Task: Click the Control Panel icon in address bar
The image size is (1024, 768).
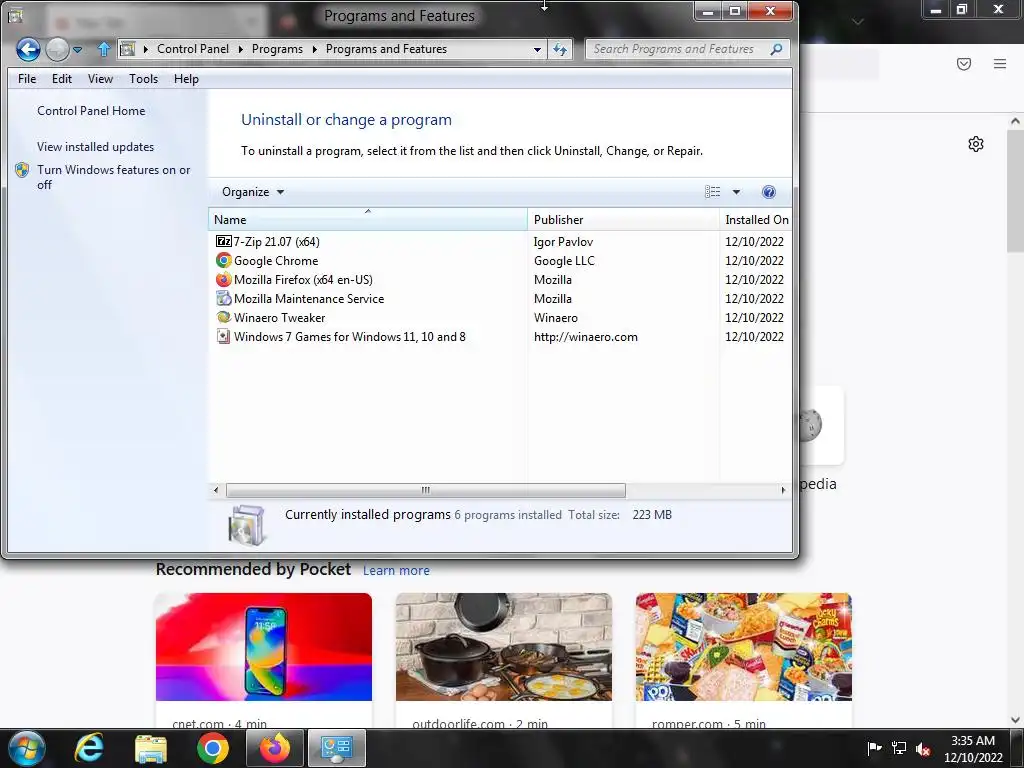Action: [x=128, y=49]
